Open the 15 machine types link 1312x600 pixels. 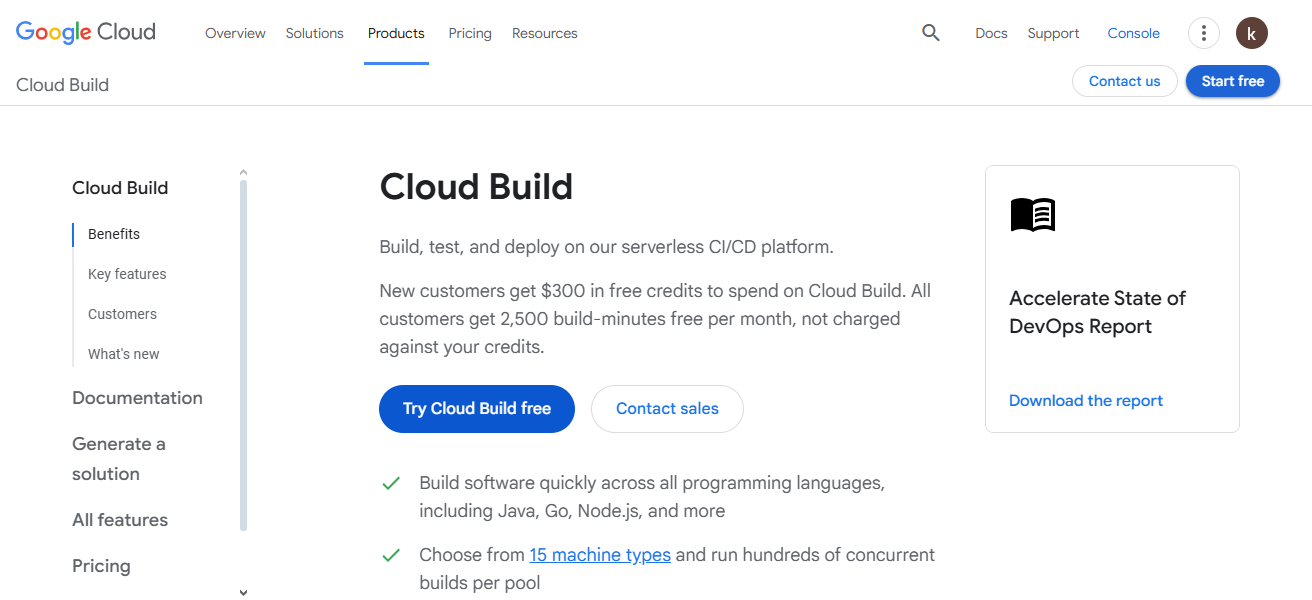pyautogui.click(x=600, y=554)
